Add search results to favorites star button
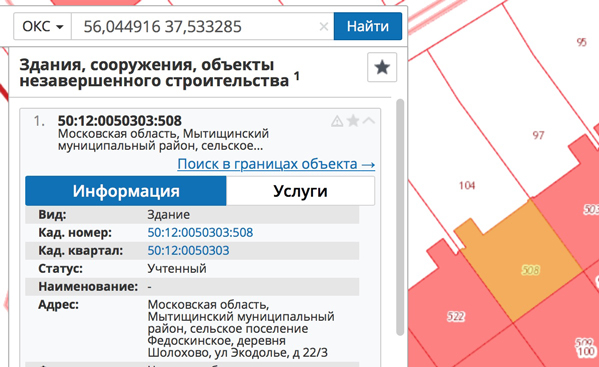Image resolution: width=599 pixels, height=367 pixels. 382,68
